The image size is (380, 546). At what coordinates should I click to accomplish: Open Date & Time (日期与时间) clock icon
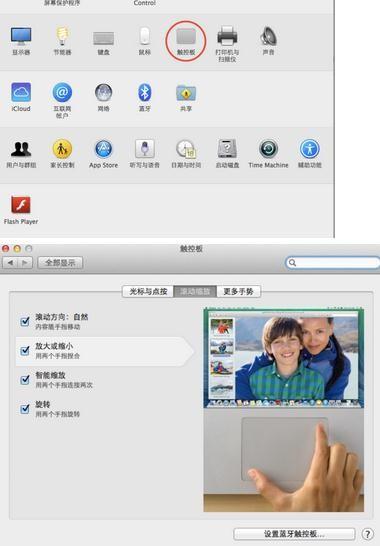(186, 149)
